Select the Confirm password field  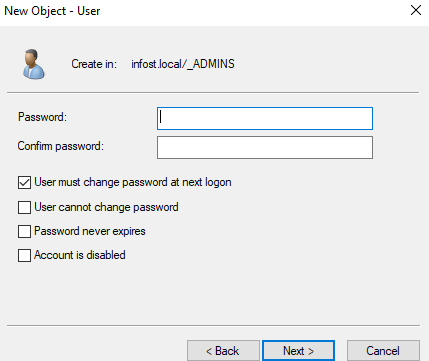pos(265,147)
